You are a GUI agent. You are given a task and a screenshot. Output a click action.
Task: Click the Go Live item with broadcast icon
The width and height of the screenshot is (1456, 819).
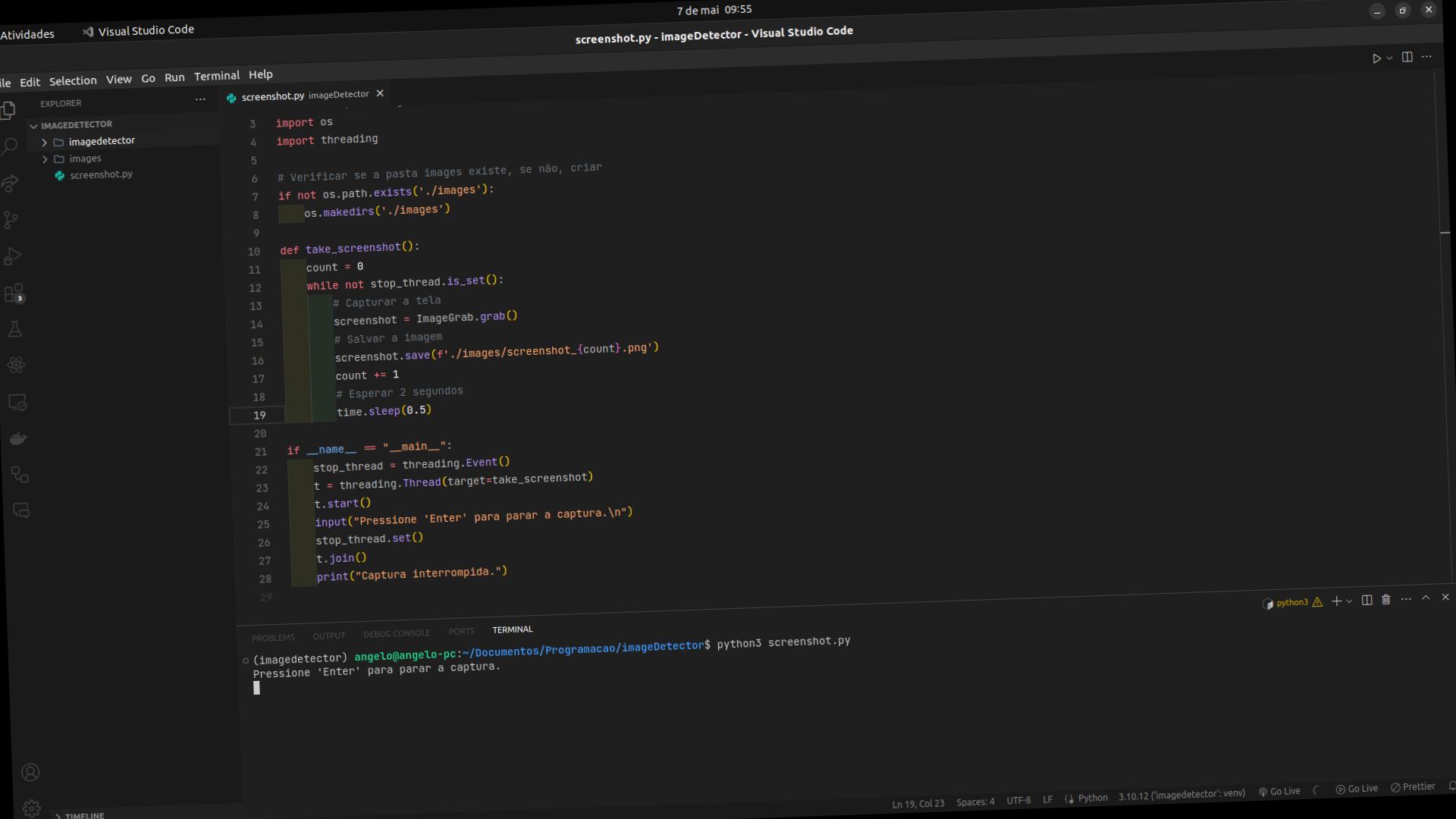[x=1279, y=791]
